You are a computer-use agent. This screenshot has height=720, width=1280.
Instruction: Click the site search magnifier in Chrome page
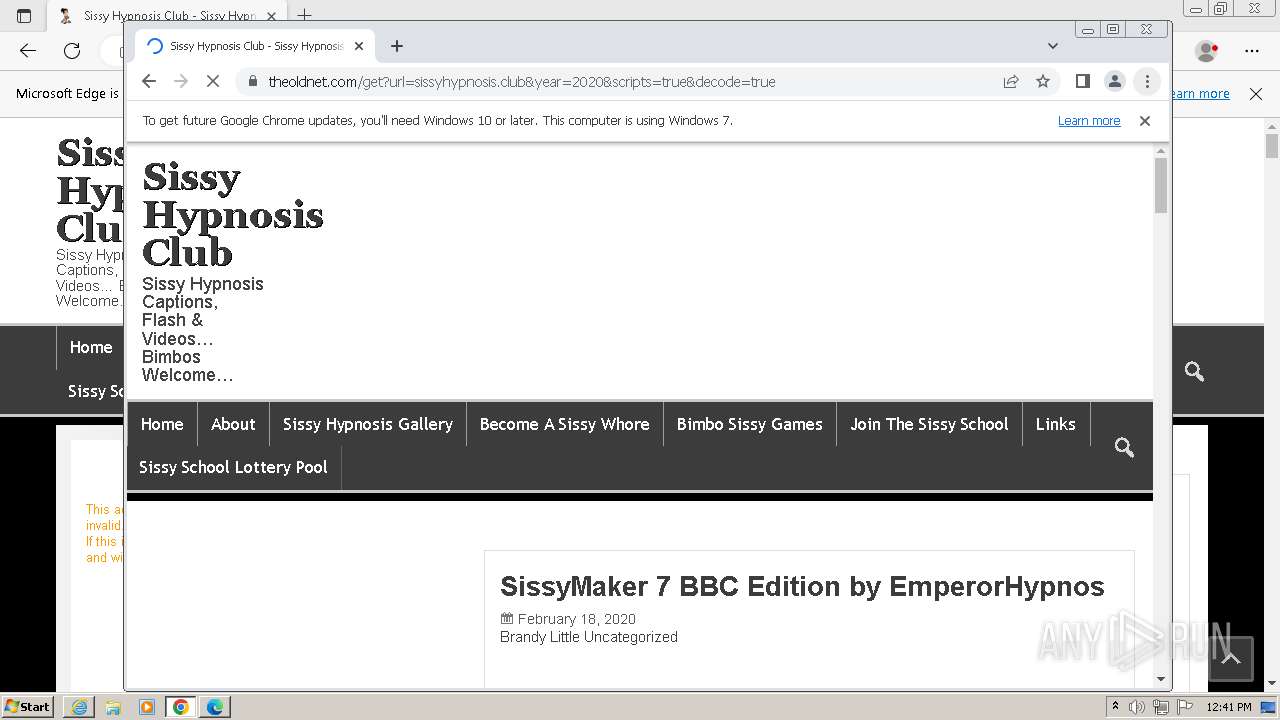(x=1124, y=447)
